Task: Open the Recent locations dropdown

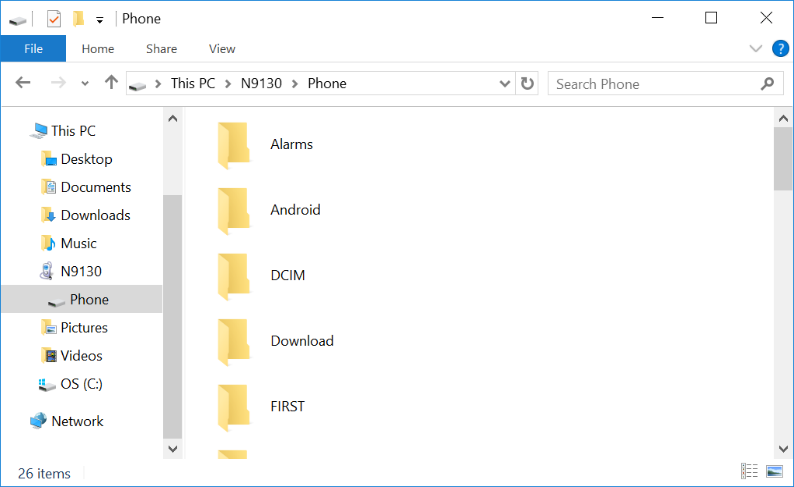Action: [x=85, y=84]
